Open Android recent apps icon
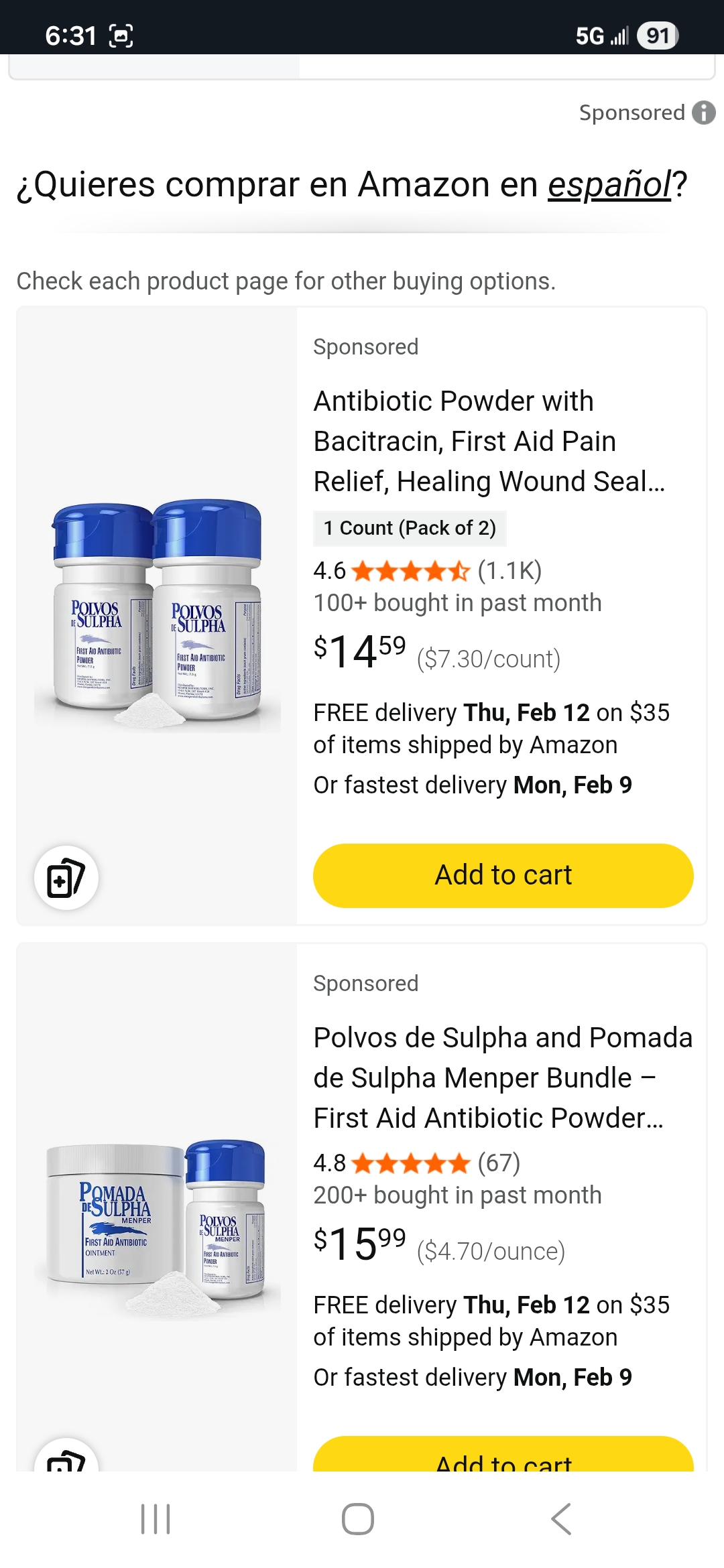The image size is (724, 1568). tap(156, 1518)
